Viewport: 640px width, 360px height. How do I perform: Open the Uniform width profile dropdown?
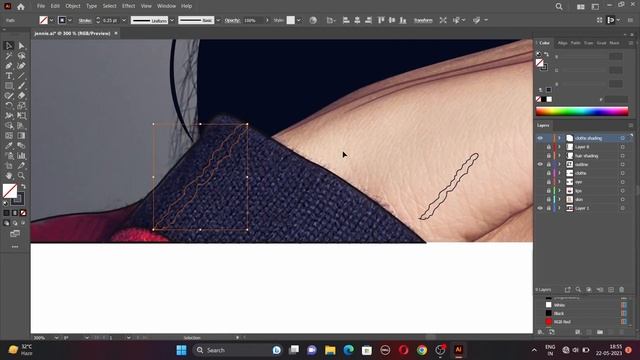(x=172, y=20)
